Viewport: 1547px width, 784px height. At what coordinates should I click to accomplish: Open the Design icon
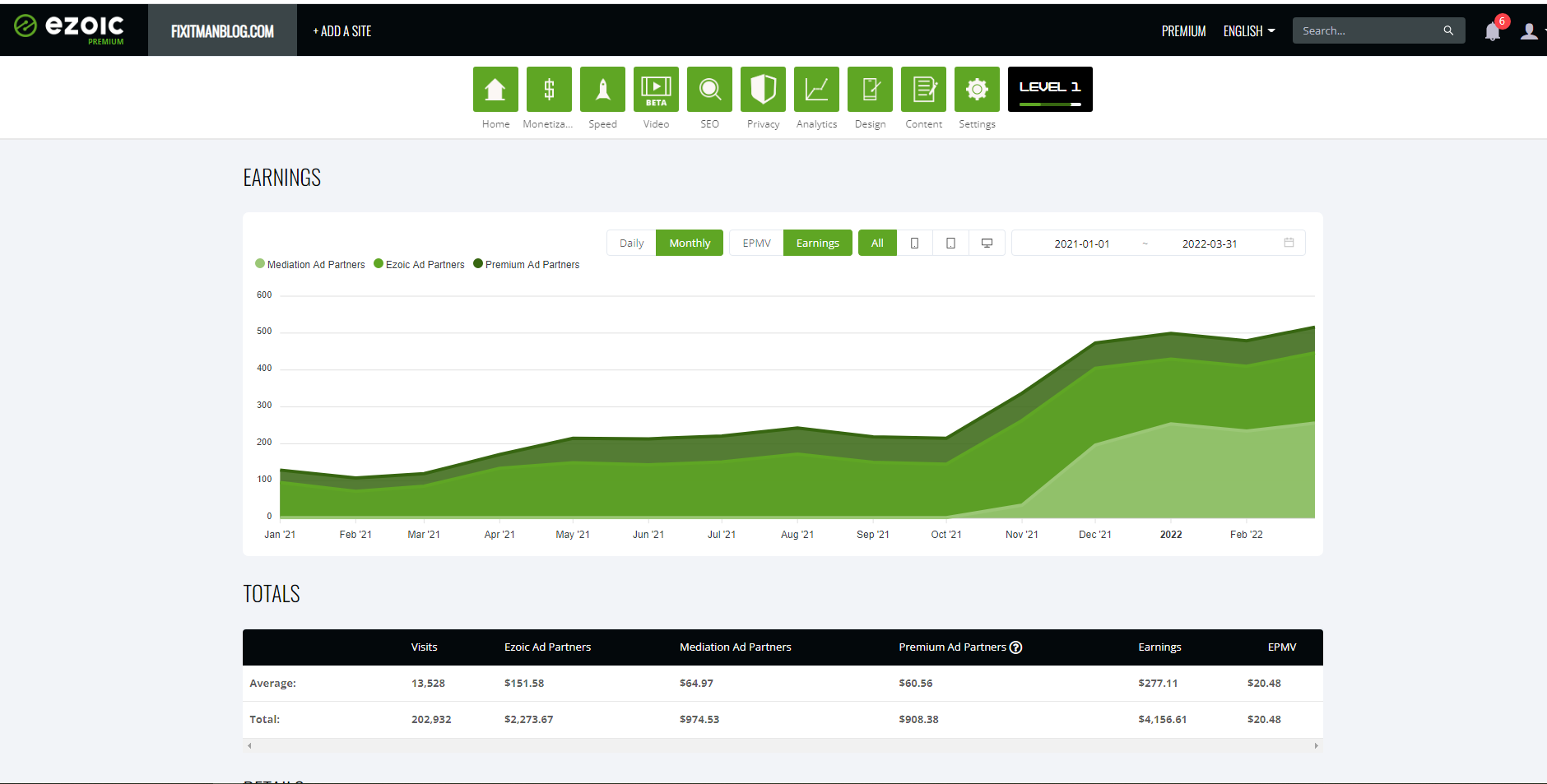coord(870,89)
